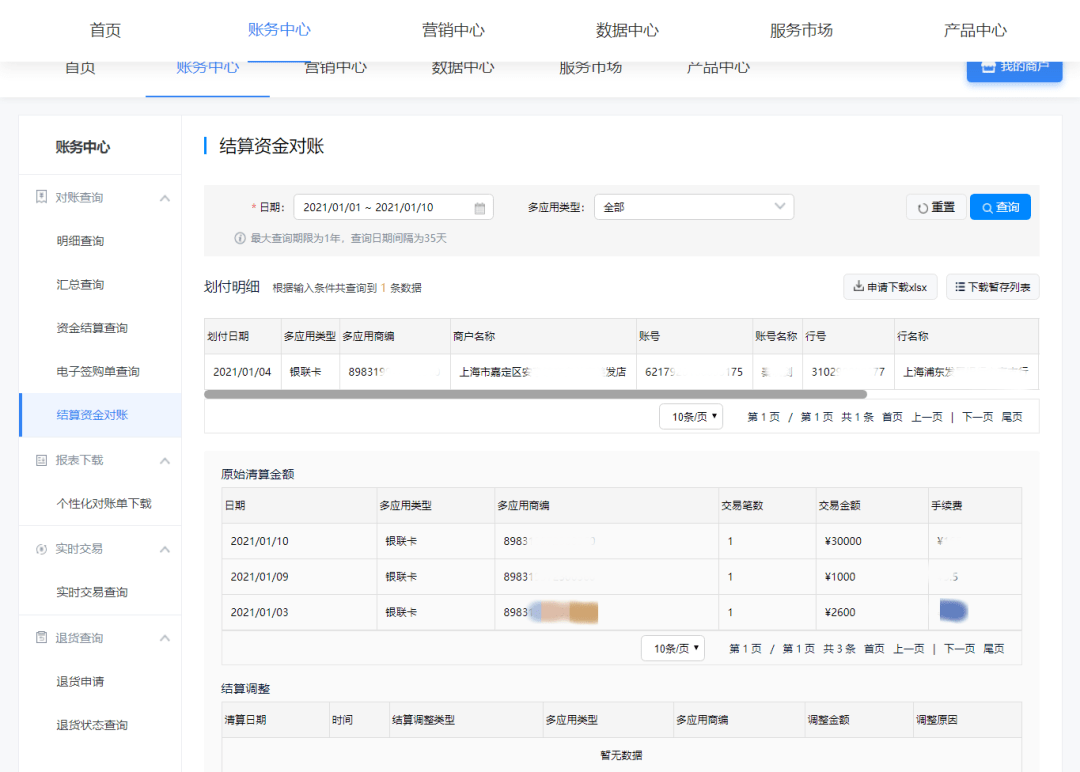The width and height of the screenshot is (1080, 772).
Task: Open 汇总查询 in the sidebar
Action: (x=80, y=284)
